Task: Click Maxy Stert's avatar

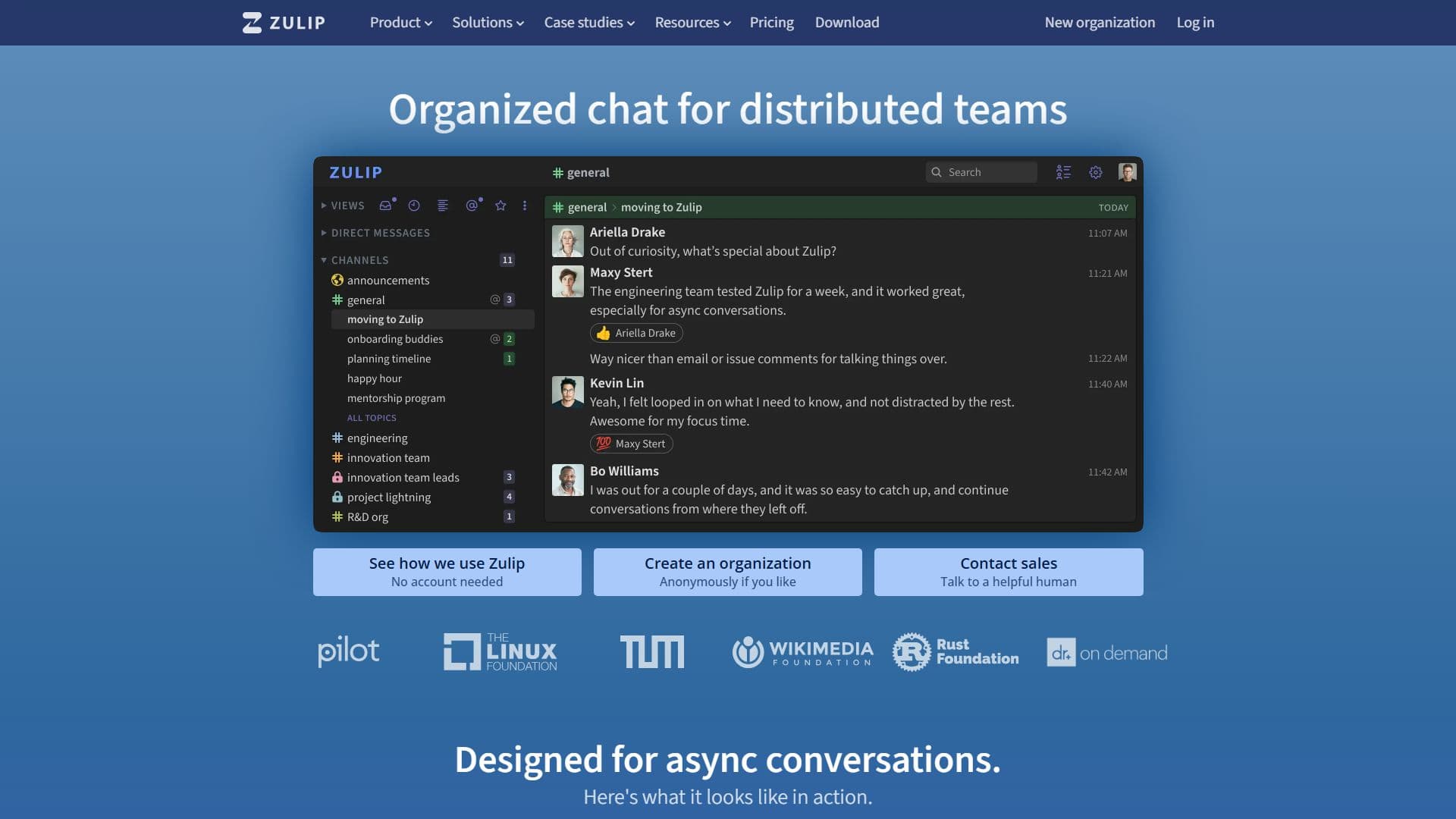Action: tap(567, 281)
